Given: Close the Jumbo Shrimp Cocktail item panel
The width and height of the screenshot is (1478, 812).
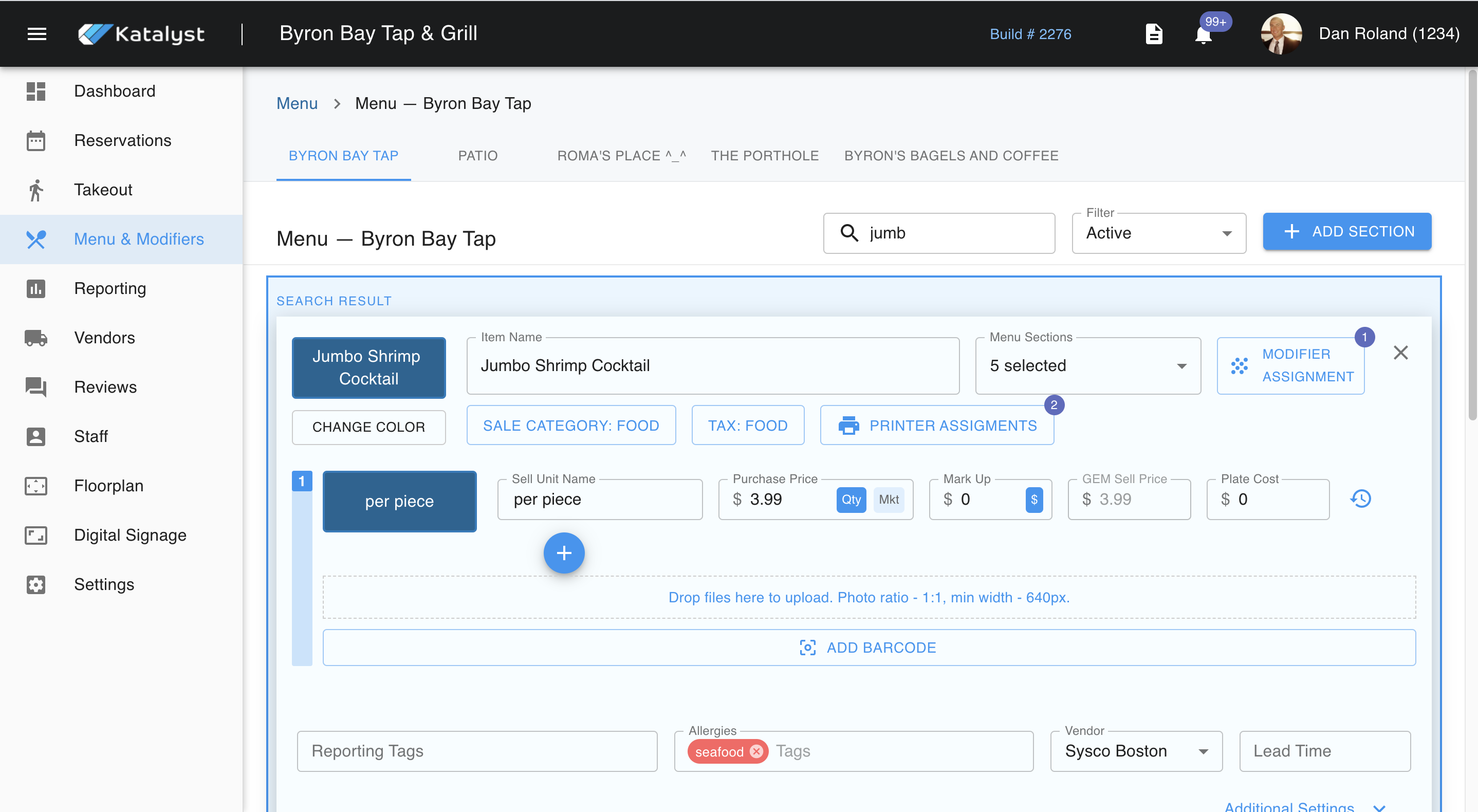Looking at the screenshot, I should (x=1400, y=353).
